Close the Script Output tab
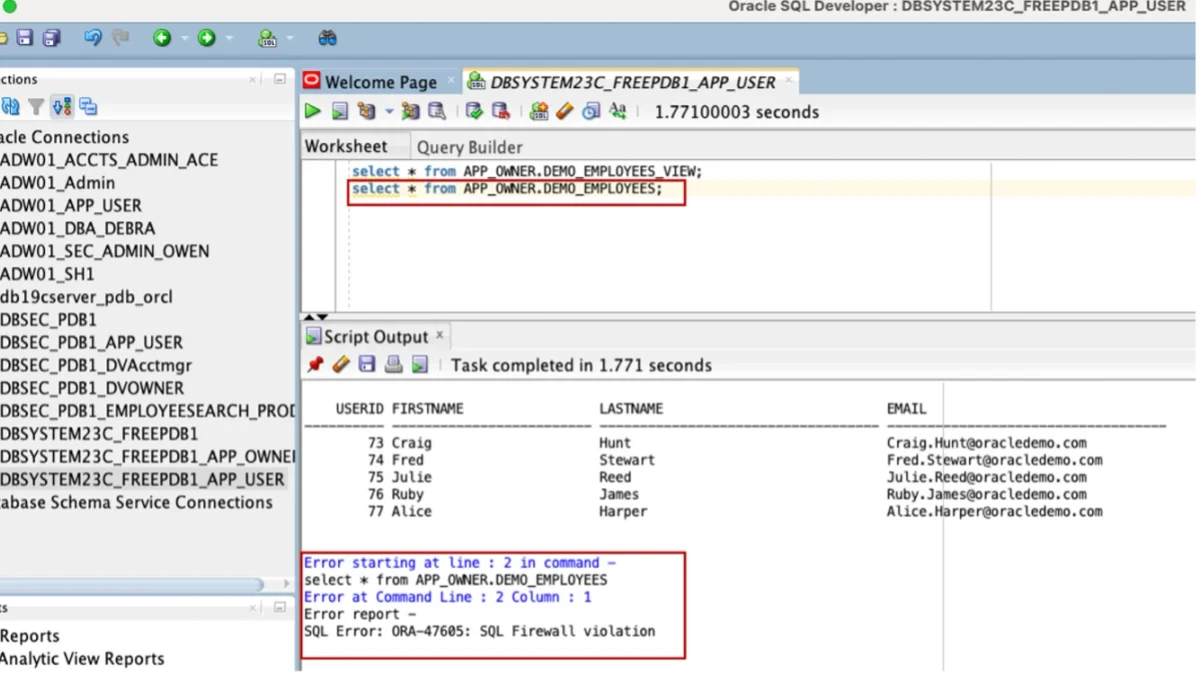The height and width of the screenshot is (675, 1200). 439,335
